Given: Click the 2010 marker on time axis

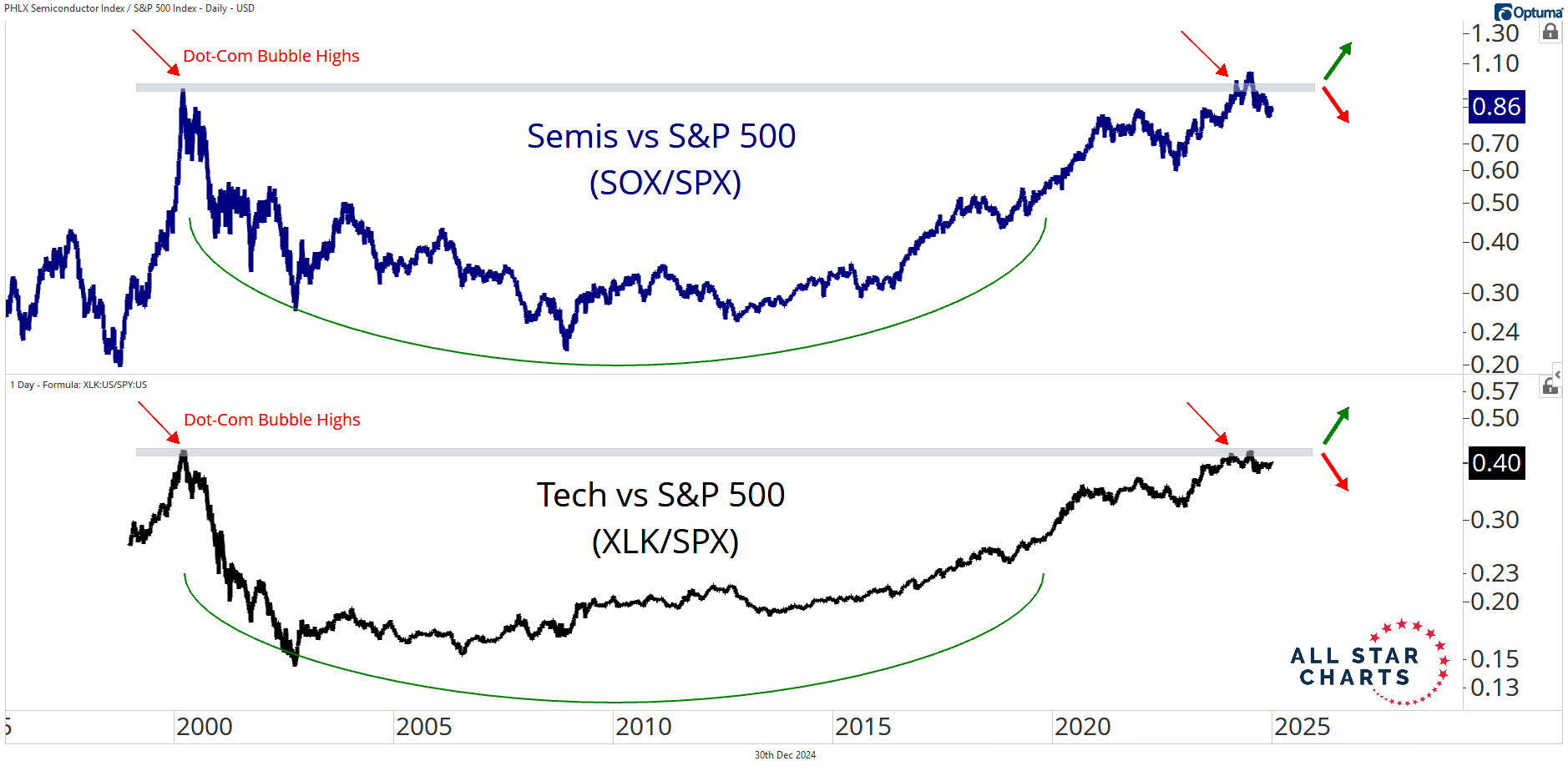Looking at the screenshot, I should (x=644, y=727).
